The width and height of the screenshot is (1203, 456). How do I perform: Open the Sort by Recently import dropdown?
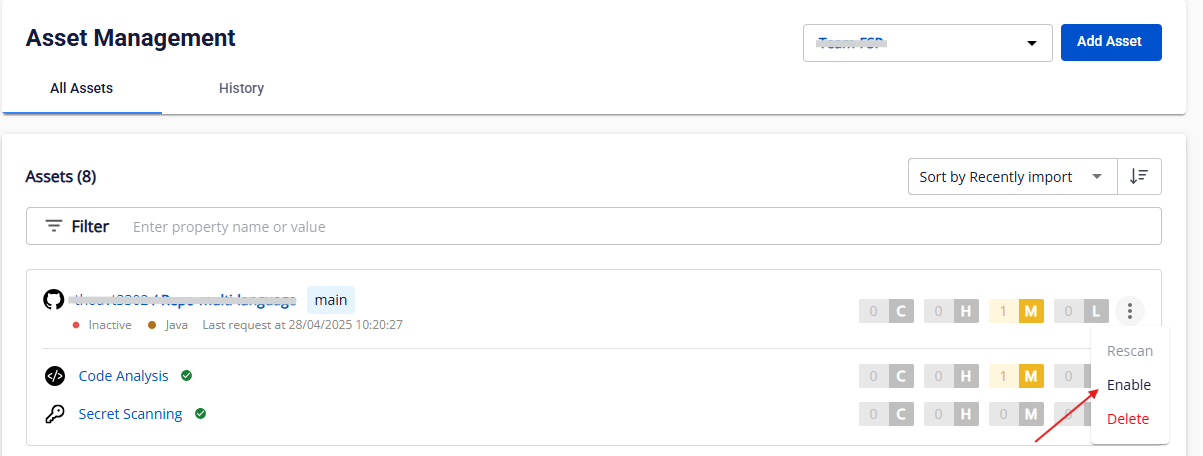pyautogui.click(x=1011, y=176)
